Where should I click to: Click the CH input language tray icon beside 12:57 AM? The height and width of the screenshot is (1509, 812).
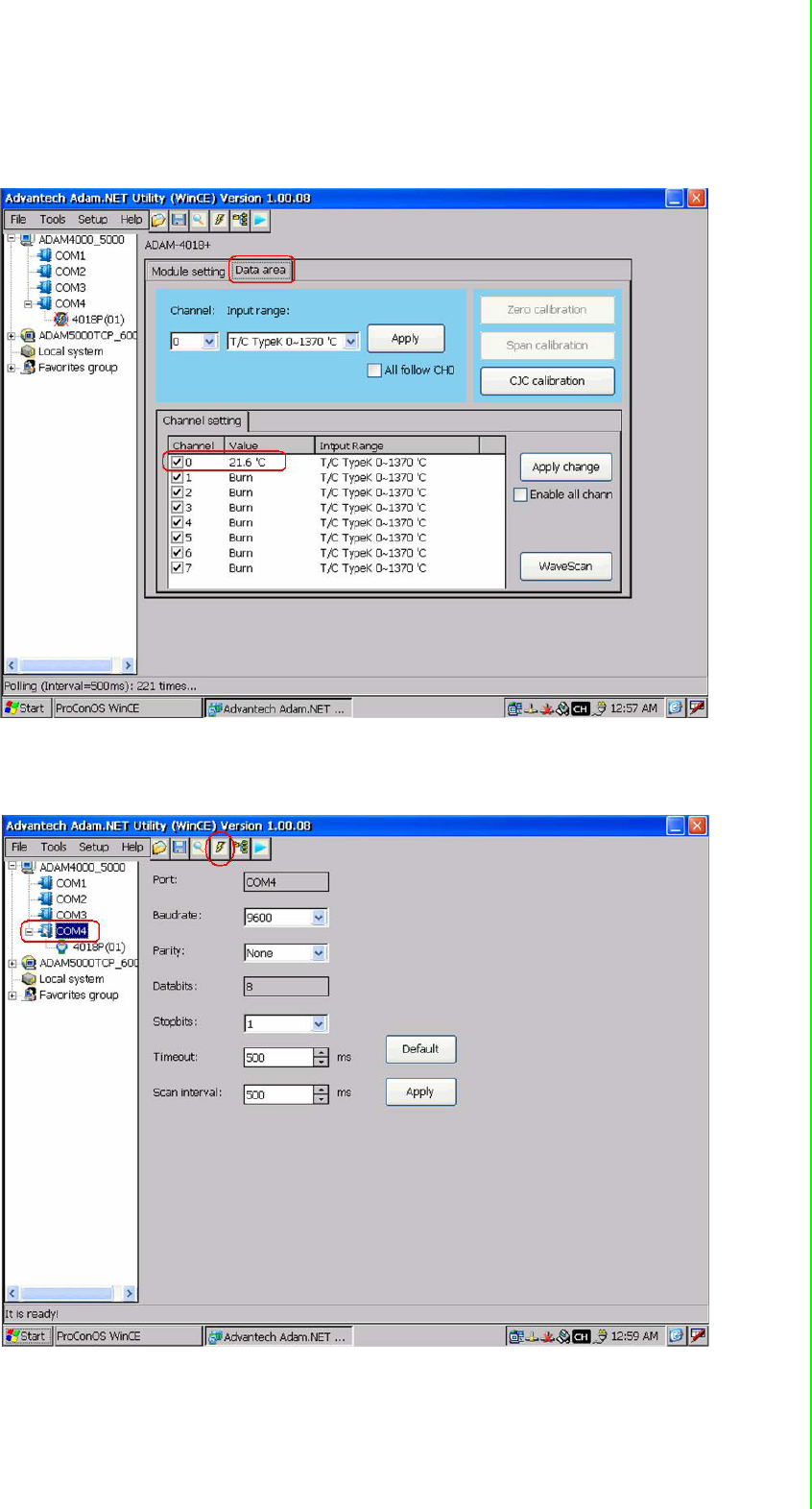tap(580, 708)
